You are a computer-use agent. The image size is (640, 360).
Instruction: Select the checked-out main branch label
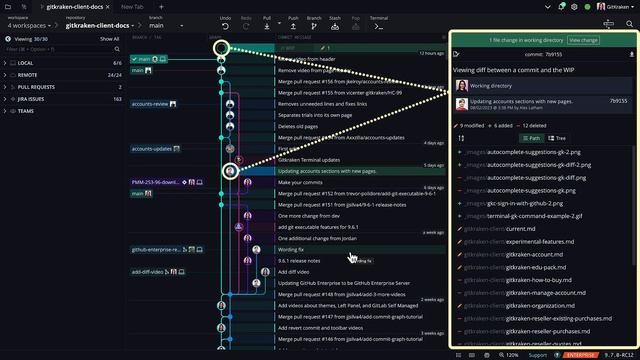point(149,59)
